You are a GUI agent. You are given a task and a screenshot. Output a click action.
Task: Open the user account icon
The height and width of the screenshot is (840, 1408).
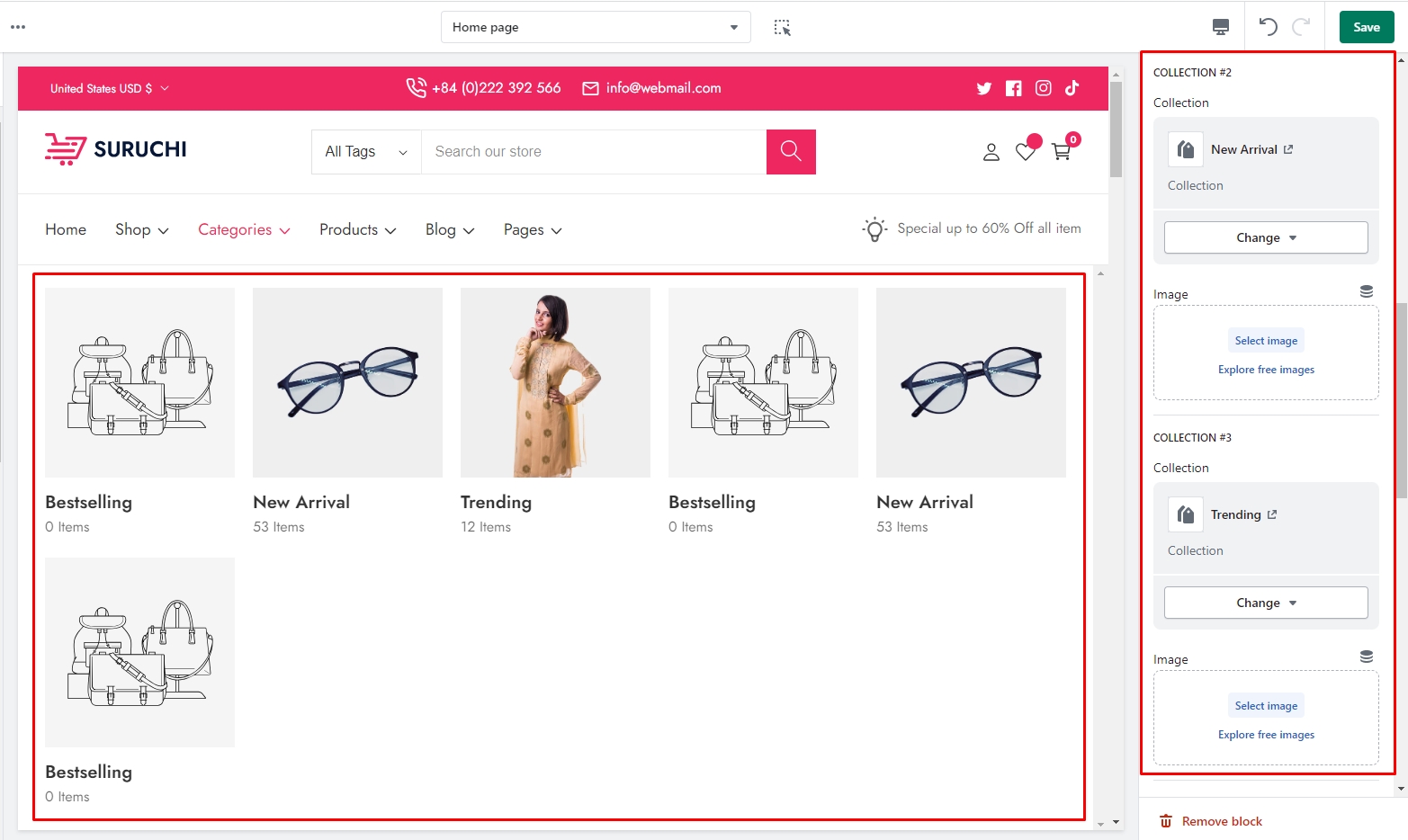[991, 152]
